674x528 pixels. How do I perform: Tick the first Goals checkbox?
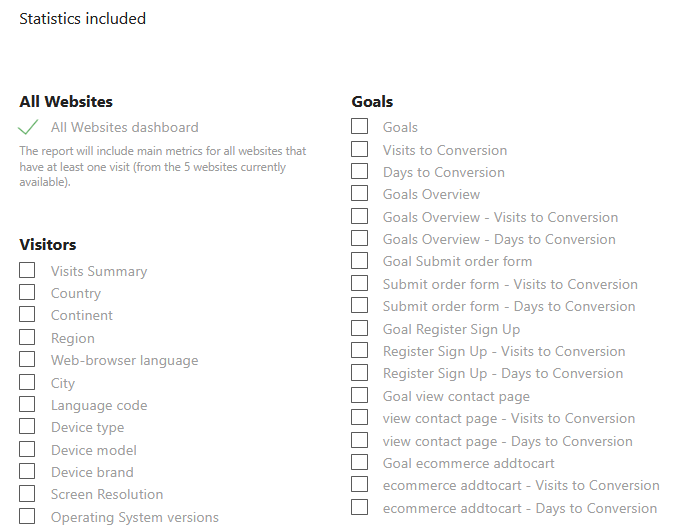[x=360, y=127]
